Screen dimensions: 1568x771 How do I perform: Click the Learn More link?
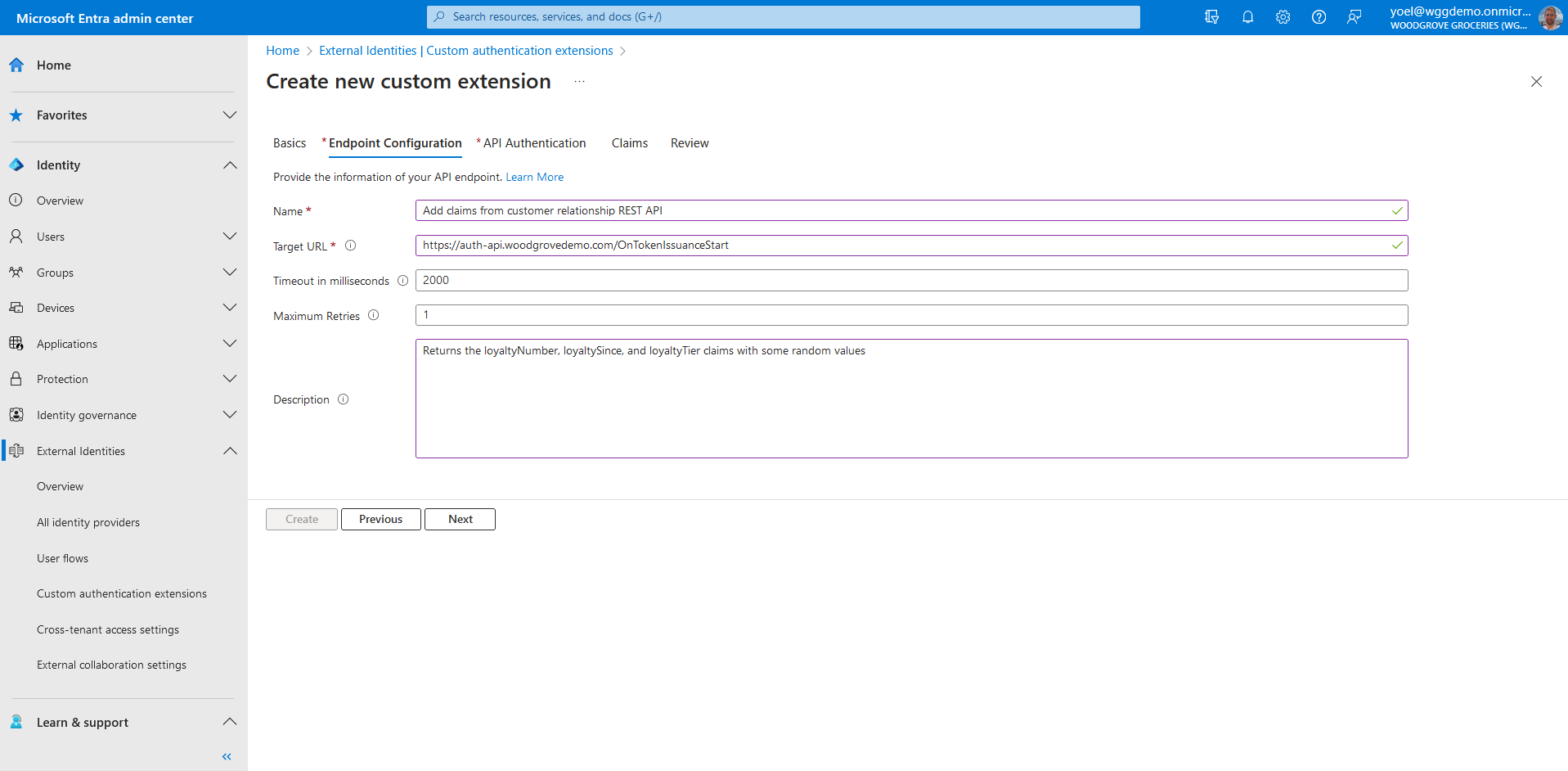click(x=534, y=177)
